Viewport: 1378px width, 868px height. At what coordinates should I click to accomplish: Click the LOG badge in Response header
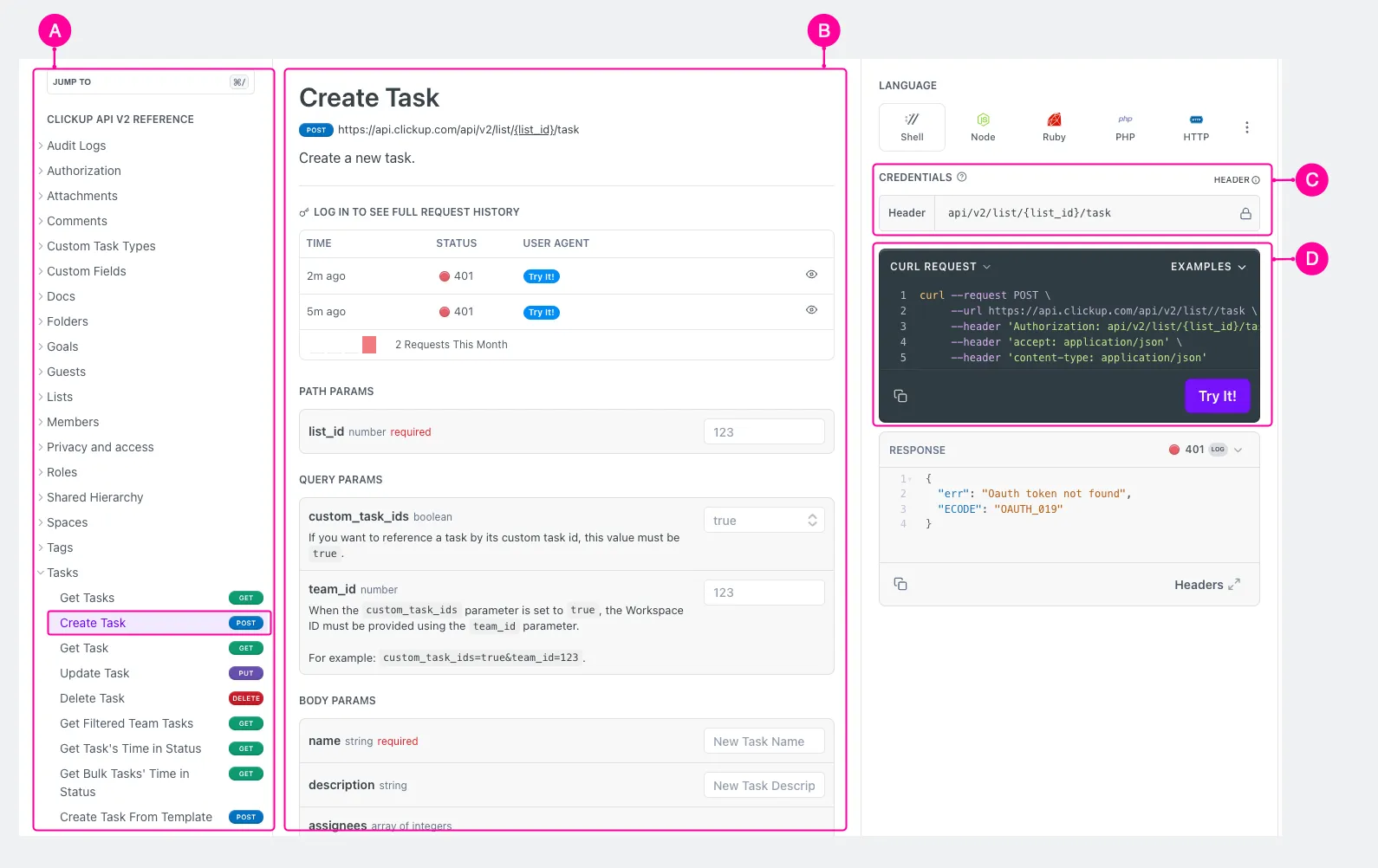[1218, 450]
